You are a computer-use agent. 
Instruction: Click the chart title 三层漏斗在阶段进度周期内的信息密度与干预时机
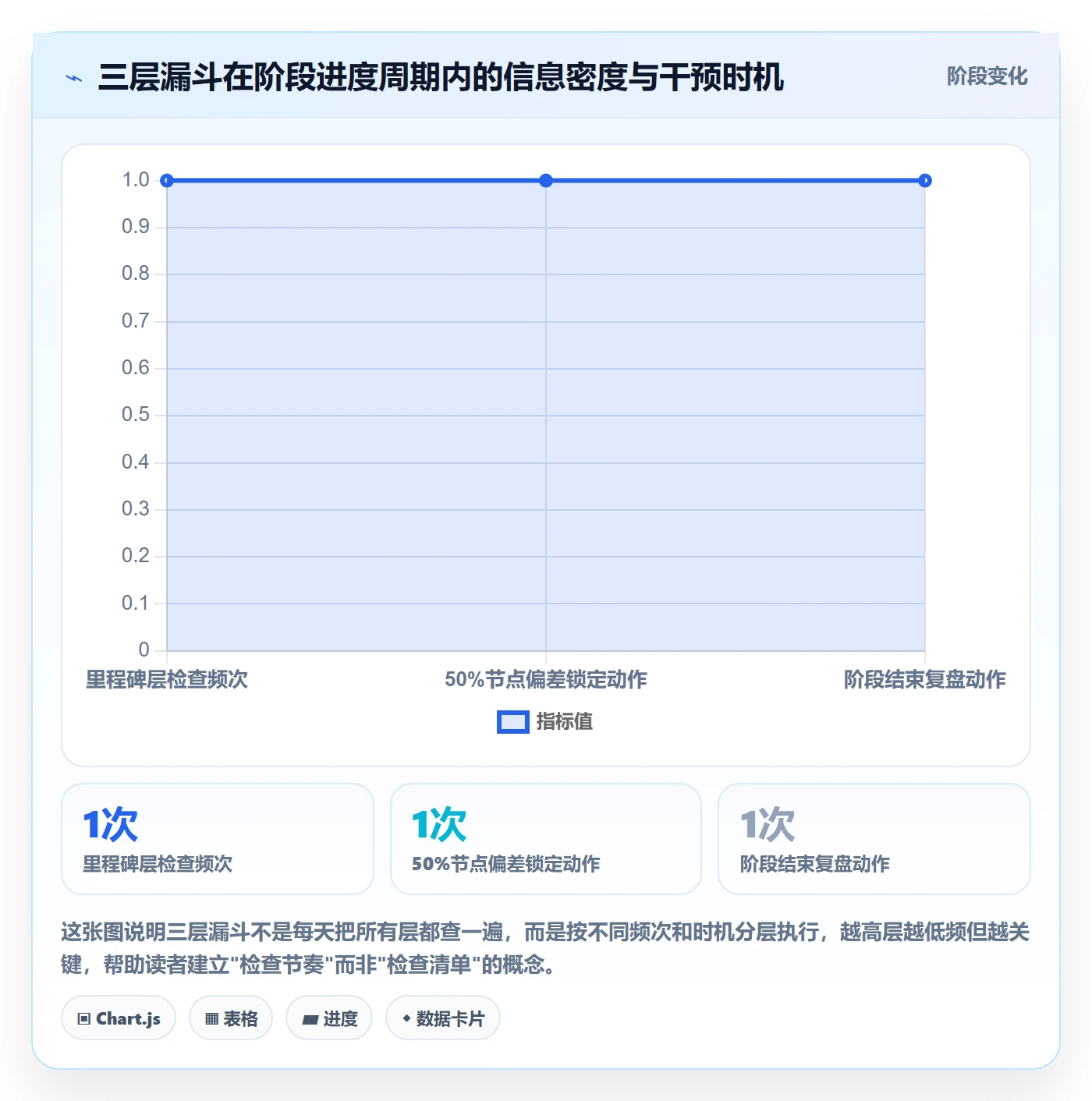coord(441,77)
